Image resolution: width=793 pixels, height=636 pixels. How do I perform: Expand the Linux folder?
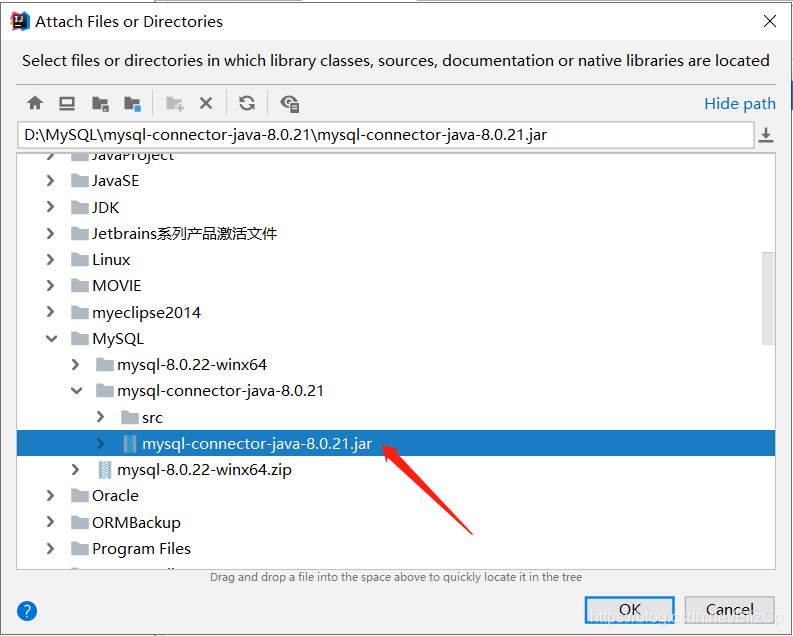[51, 259]
